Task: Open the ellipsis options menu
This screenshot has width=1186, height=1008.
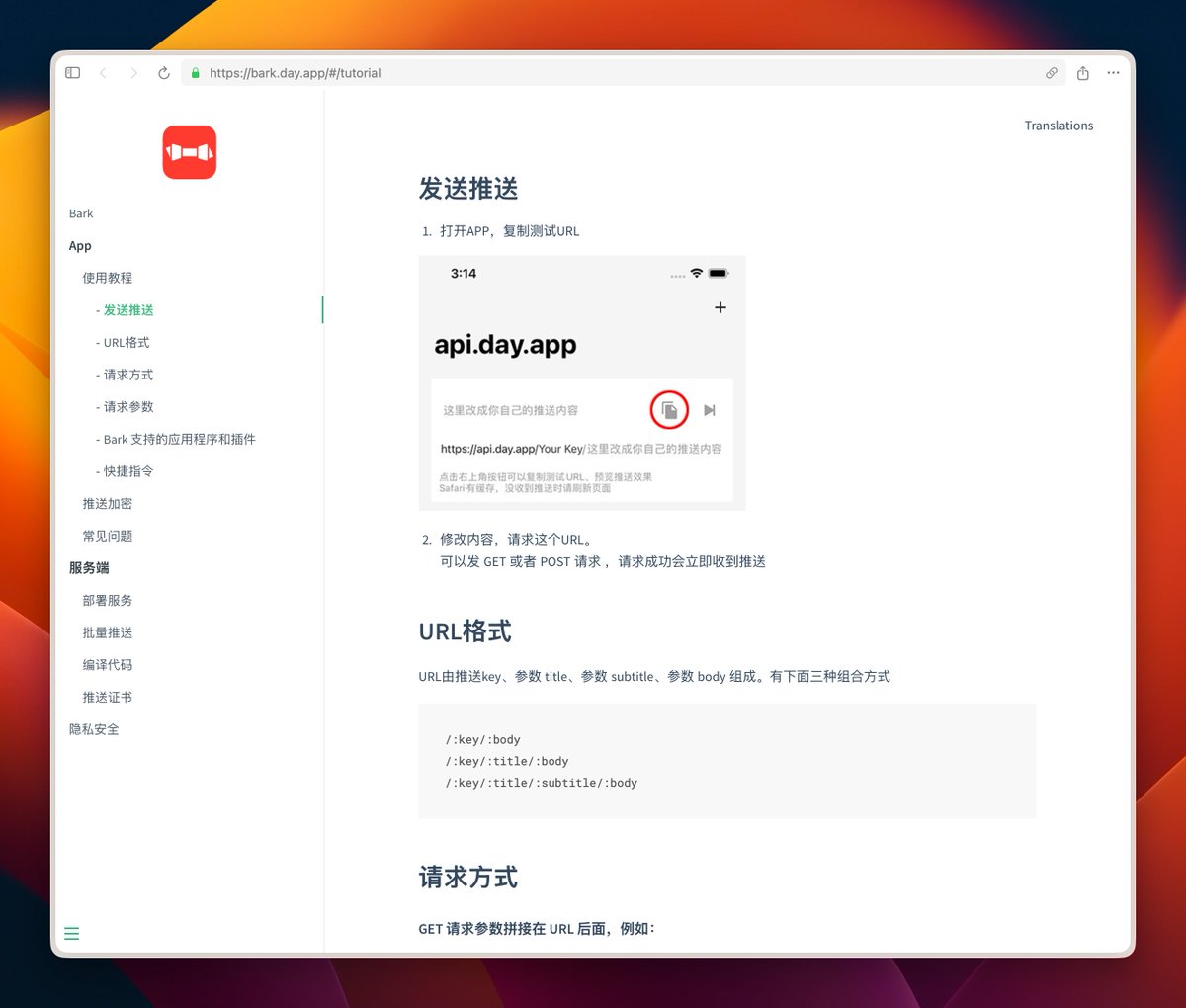Action: (x=1113, y=72)
